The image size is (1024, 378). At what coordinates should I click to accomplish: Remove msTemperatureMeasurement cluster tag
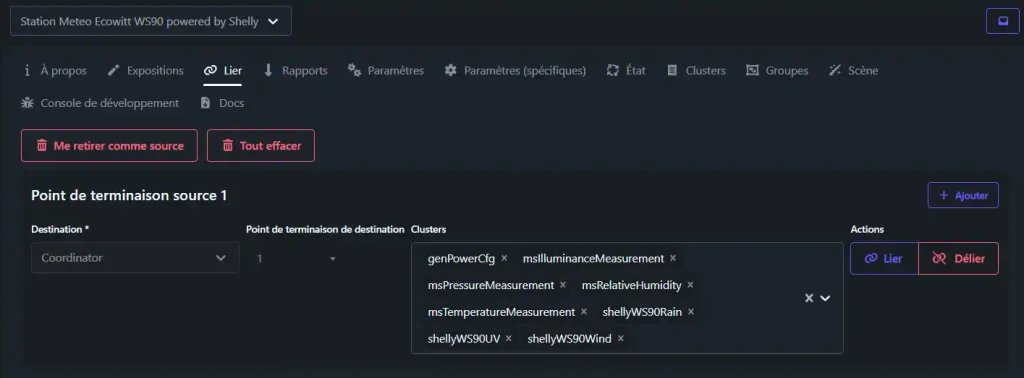(x=584, y=312)
